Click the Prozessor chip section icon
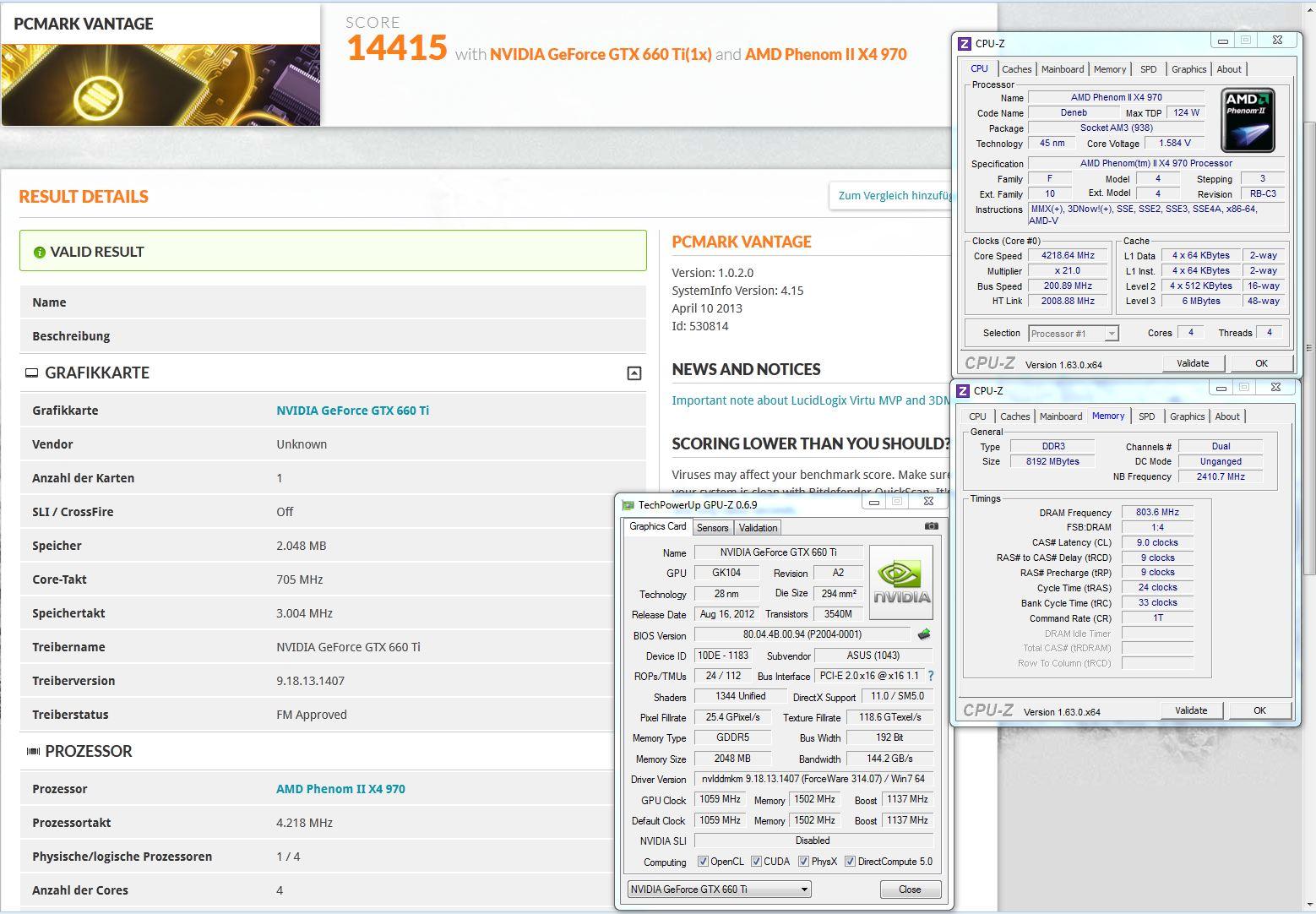This screenshot has height=914, width=1316. [x=33, y=751]
